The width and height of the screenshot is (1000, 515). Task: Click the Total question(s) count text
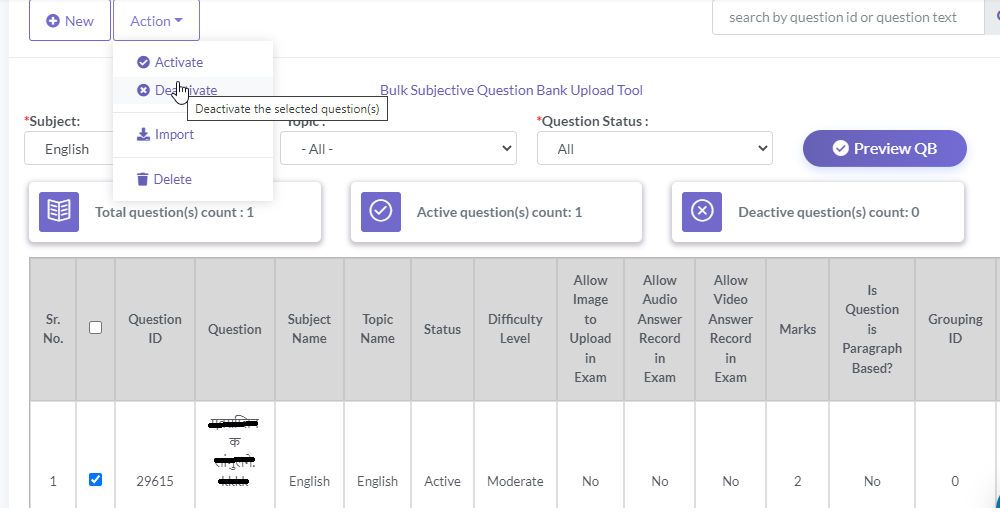[x=175, y=212]
